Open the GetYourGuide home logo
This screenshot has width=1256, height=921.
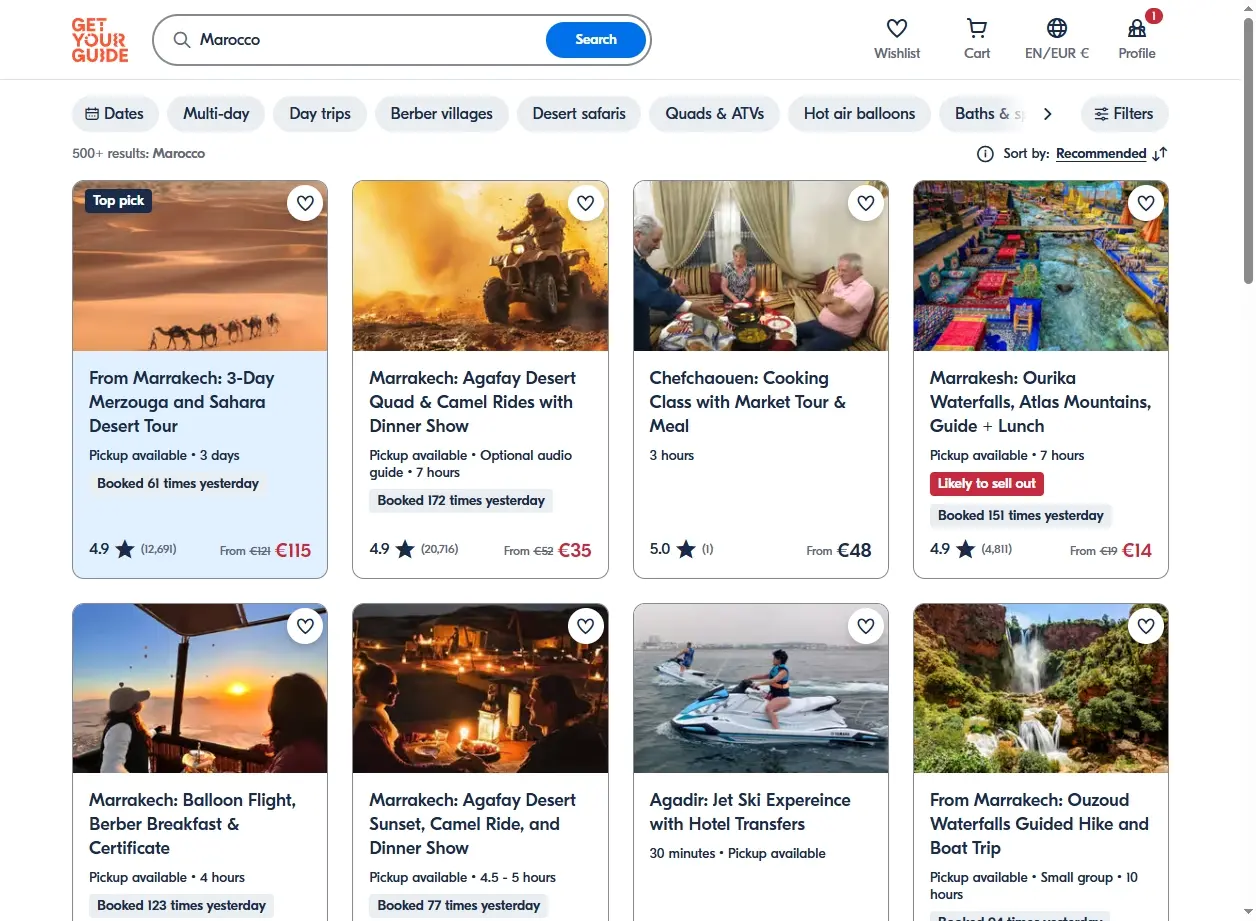[100, 40]
